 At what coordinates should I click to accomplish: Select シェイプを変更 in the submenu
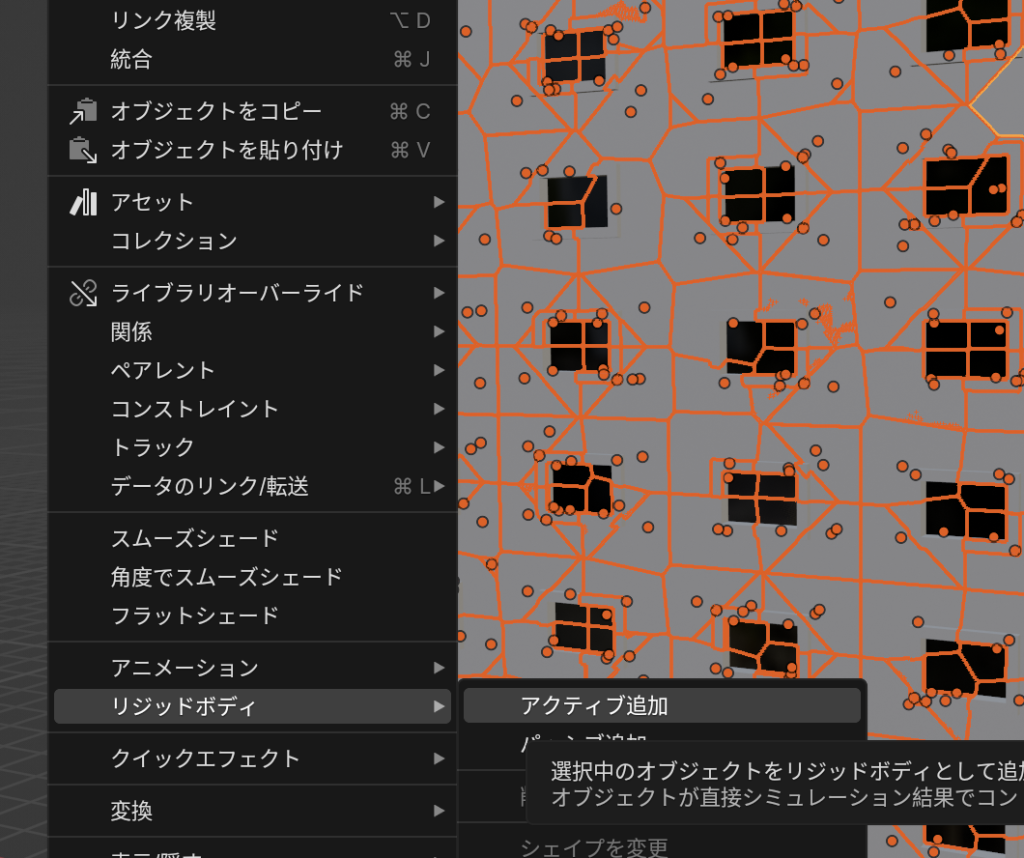[594, 848]
